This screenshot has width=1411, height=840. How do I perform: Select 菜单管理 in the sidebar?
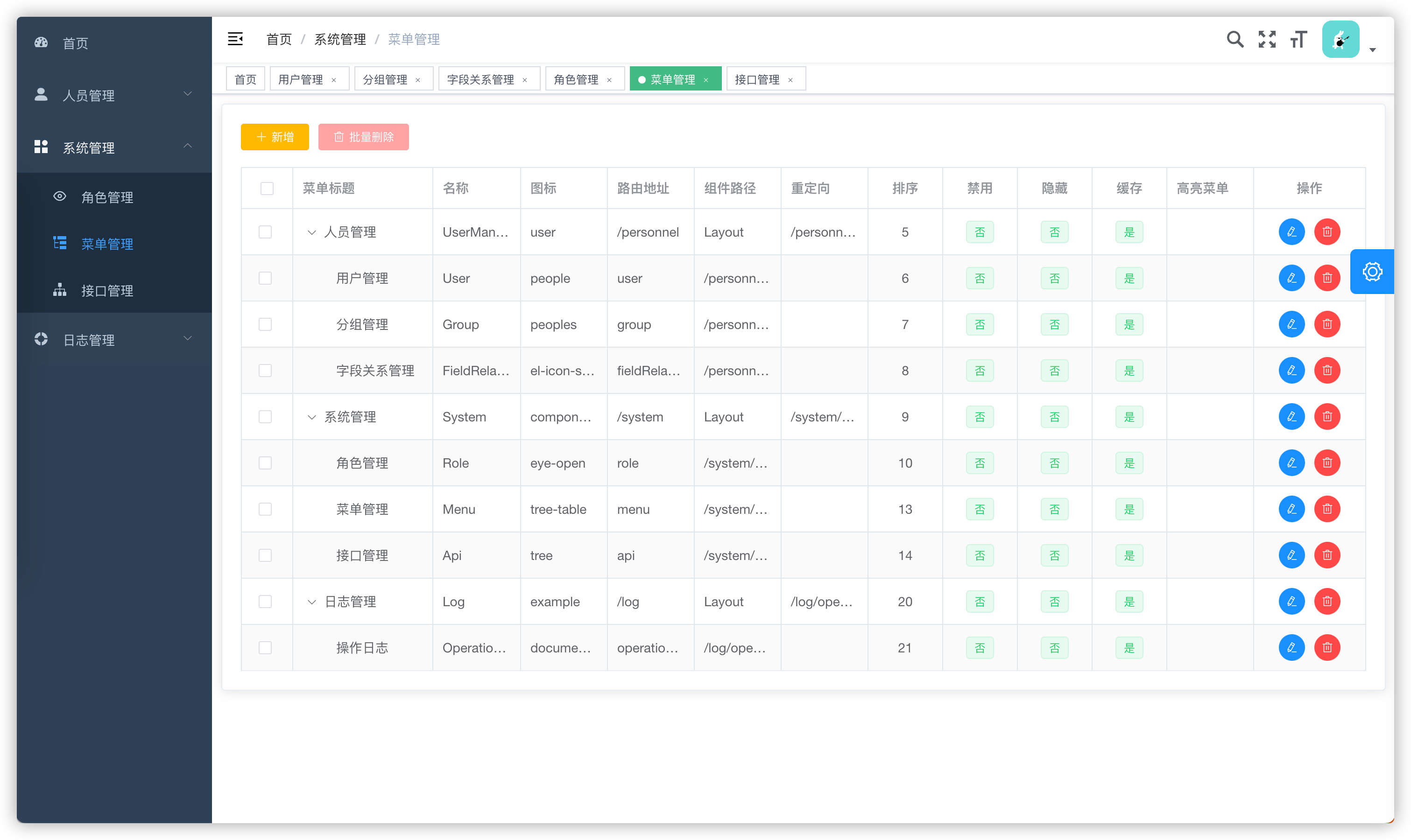114,244
